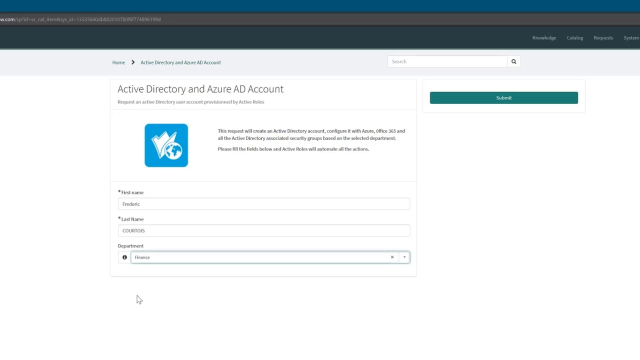Click the Department info icon
640x360 pixels.
point(124,258)
